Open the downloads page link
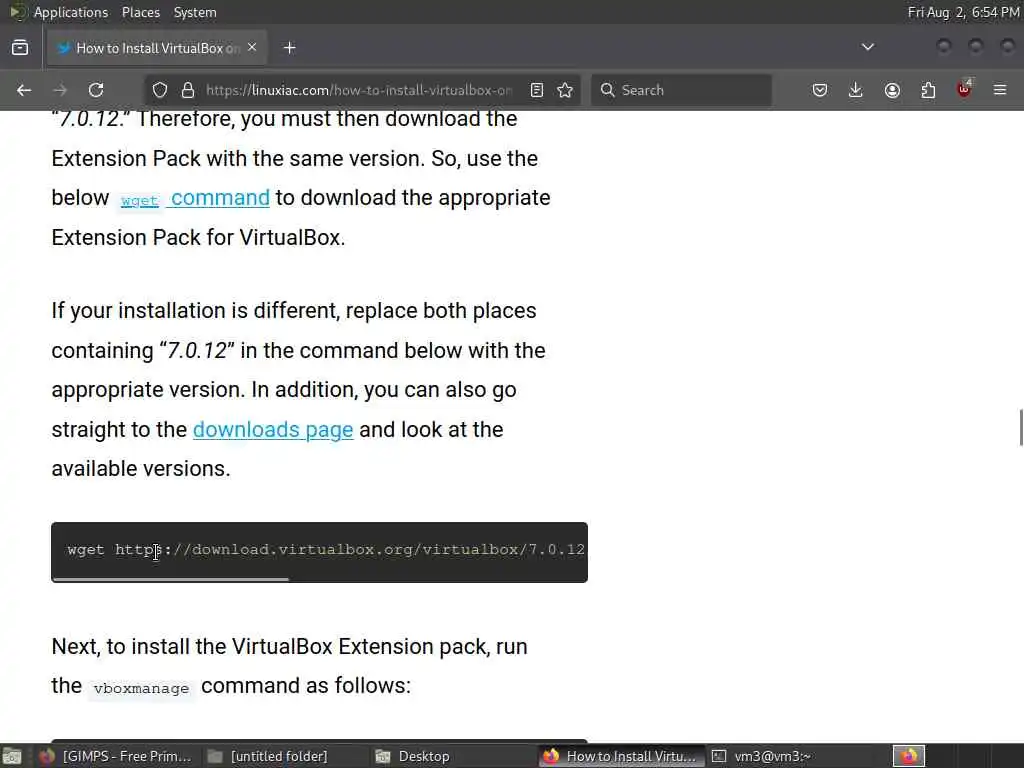The width and height of the screenshot is (1024, 768). 273,430
